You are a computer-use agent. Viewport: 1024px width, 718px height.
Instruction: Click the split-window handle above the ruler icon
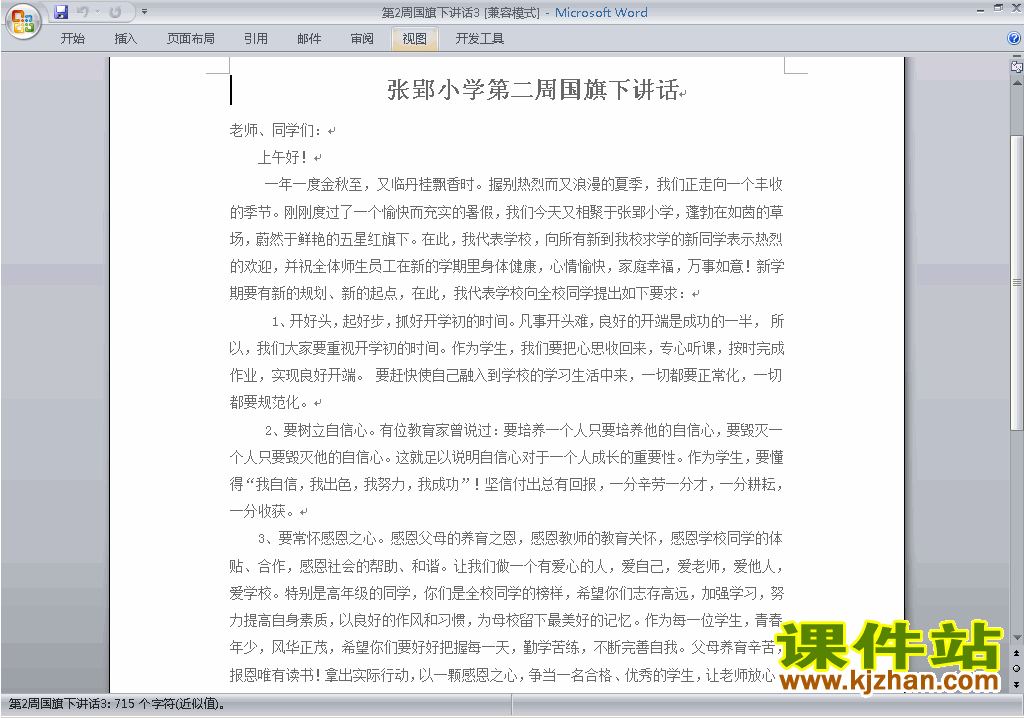pos(1016,57)
